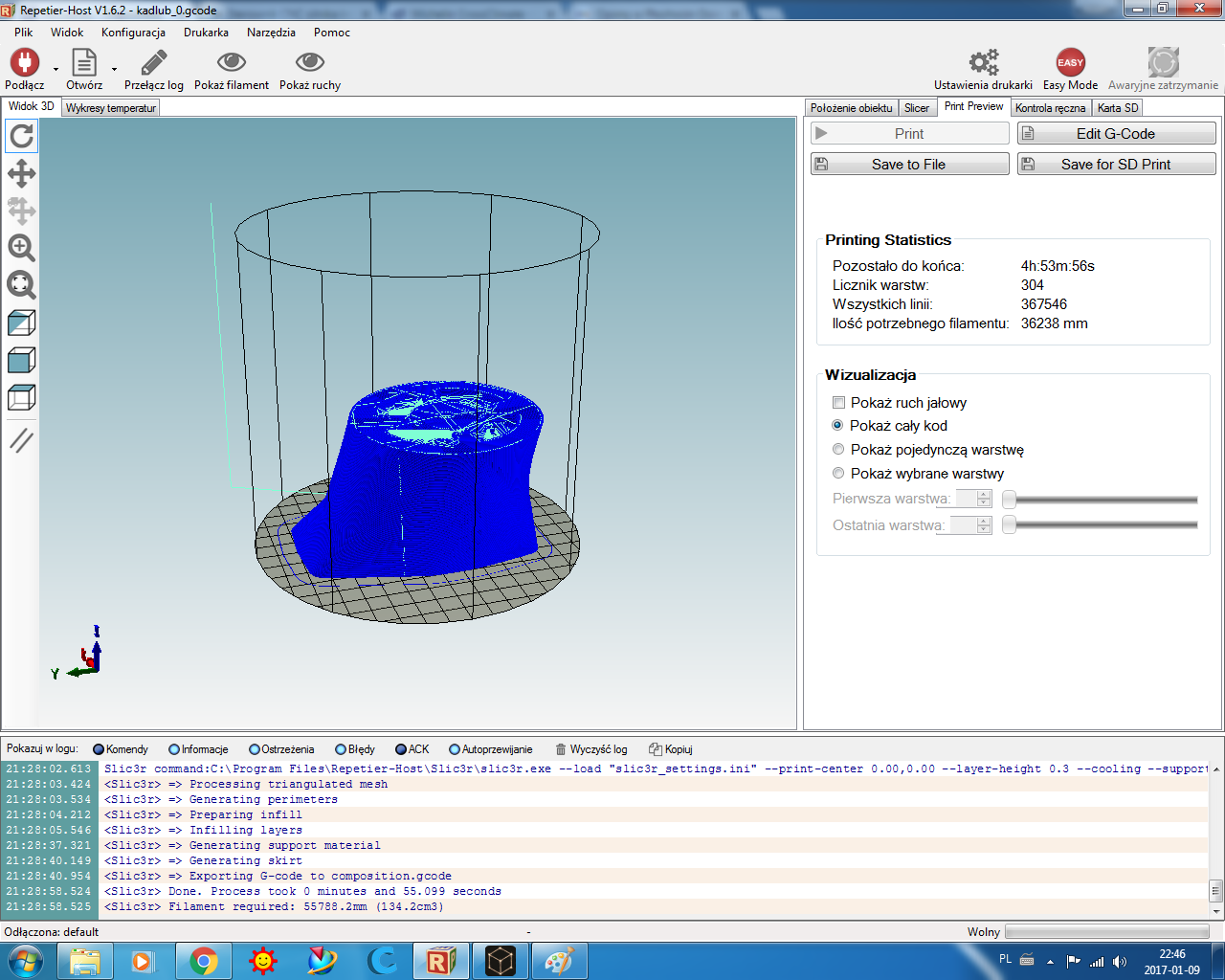This screenshot has height=980, width=1225.
Task: Open the Wykresy temperatur tab
Action: [x=110, y=108]
